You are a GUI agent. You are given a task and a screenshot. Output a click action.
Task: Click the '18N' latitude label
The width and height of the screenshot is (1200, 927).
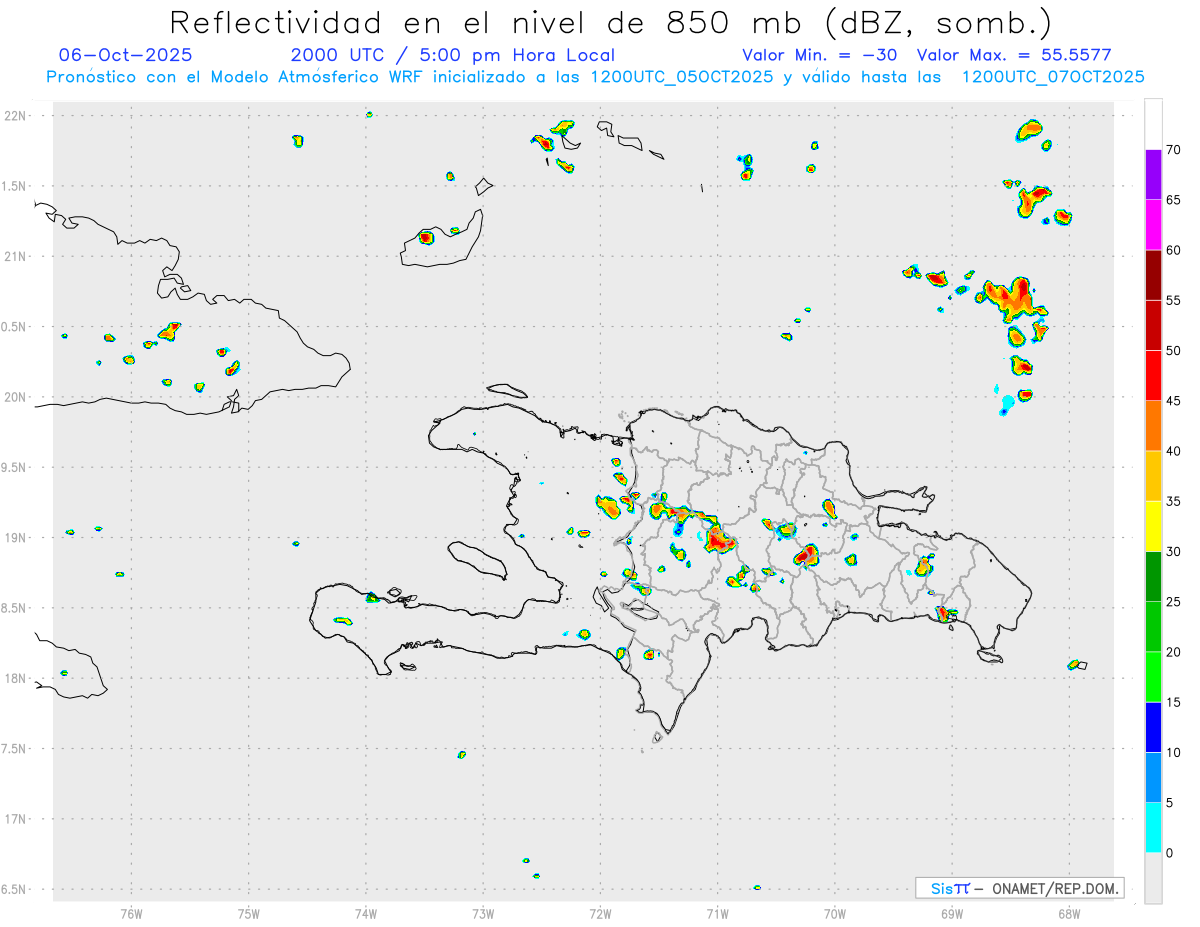pos(15,678)
